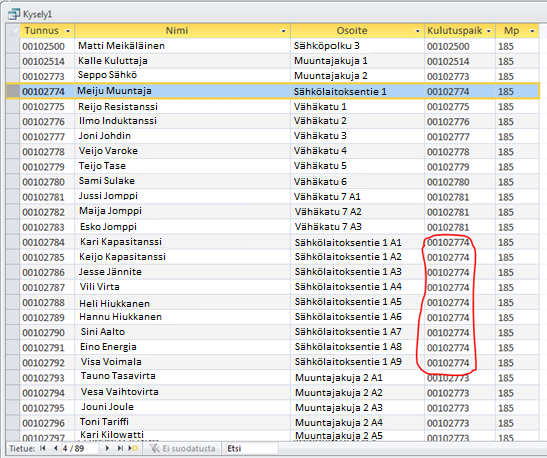Click the Tunnus cell 00102780
This screenshot has height=458, width=547.
coord(47,181)
